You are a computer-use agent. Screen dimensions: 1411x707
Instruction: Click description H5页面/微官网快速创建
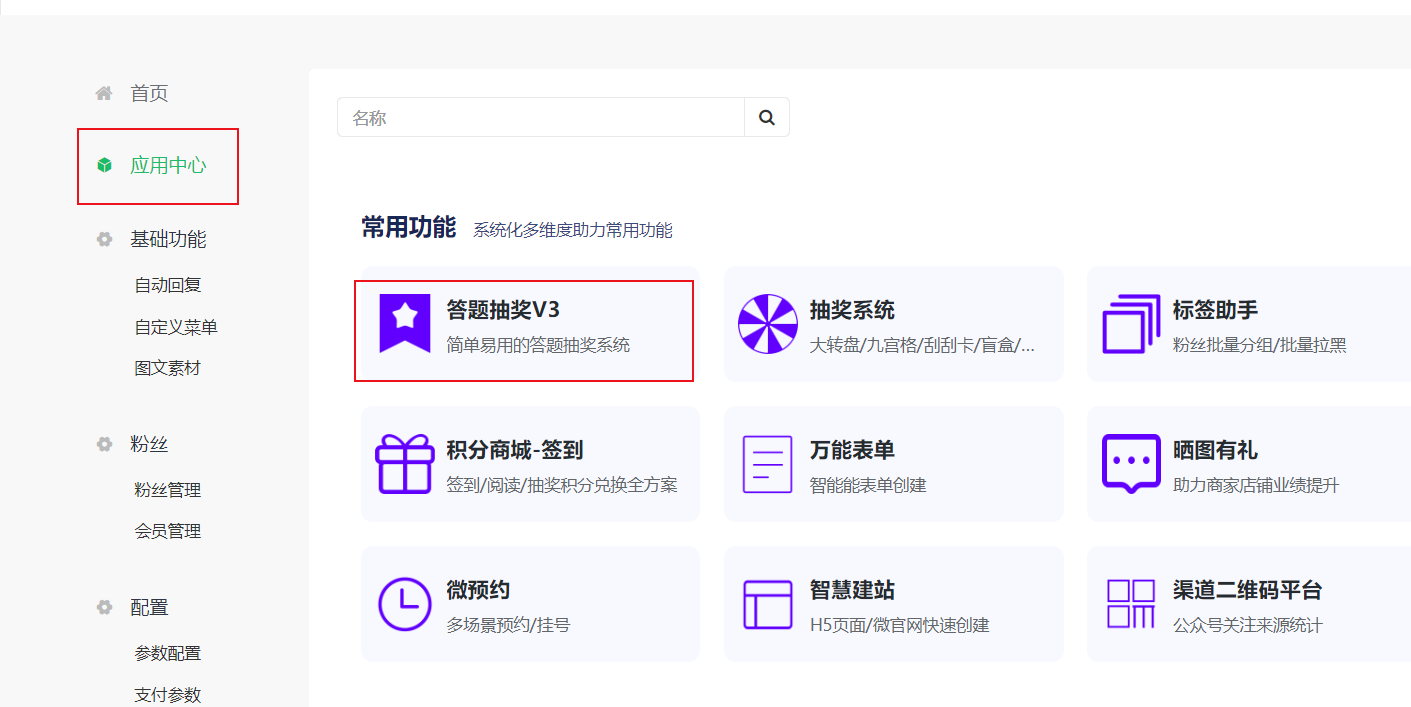click(x=899, y=625)
